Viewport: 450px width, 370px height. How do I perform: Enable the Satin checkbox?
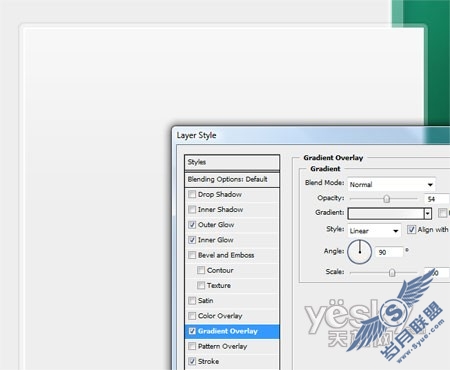pos(192,300)
